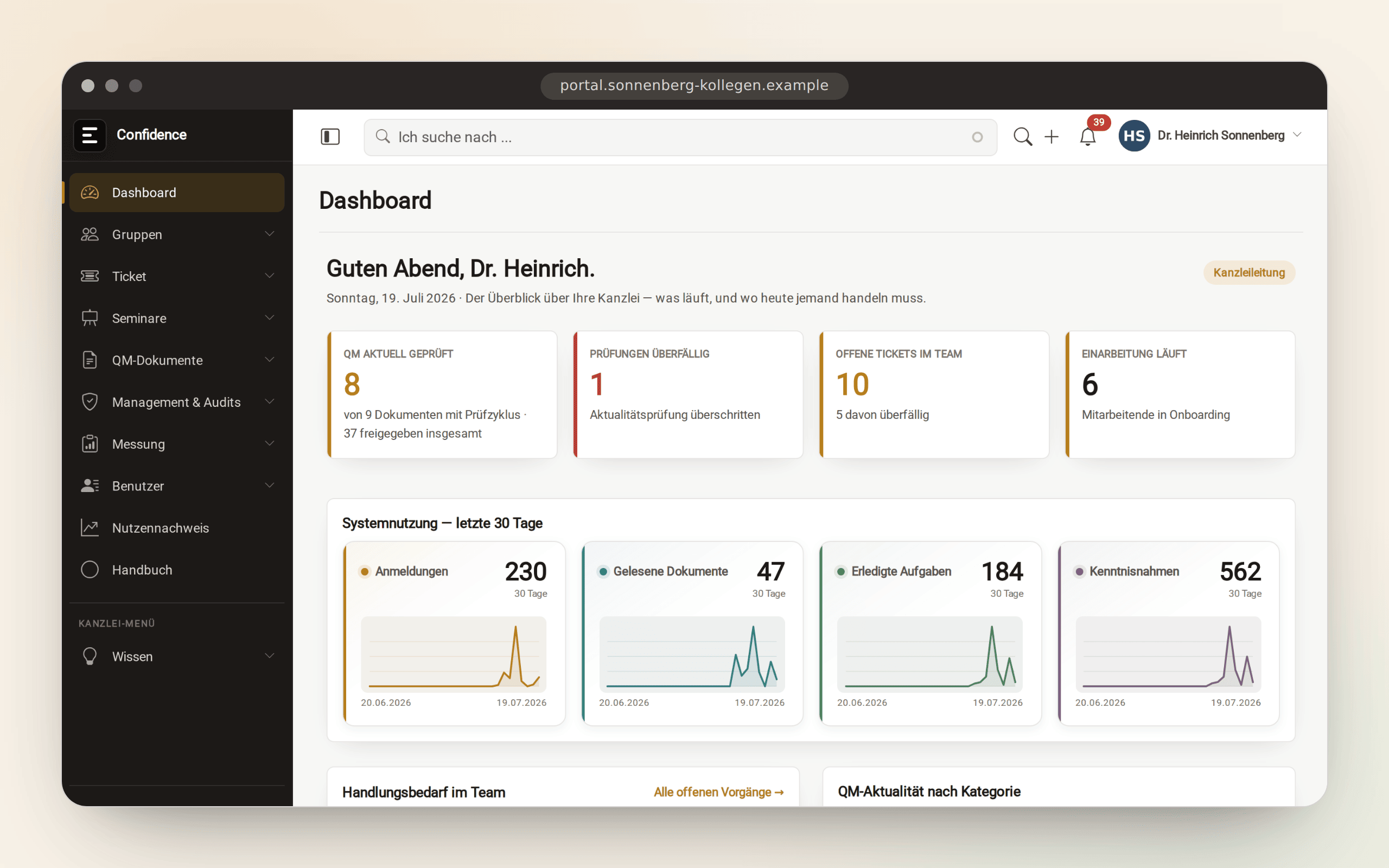Open the Handbuch menu item
Screen dimensions: 1389x868
[x=177, y=570]
